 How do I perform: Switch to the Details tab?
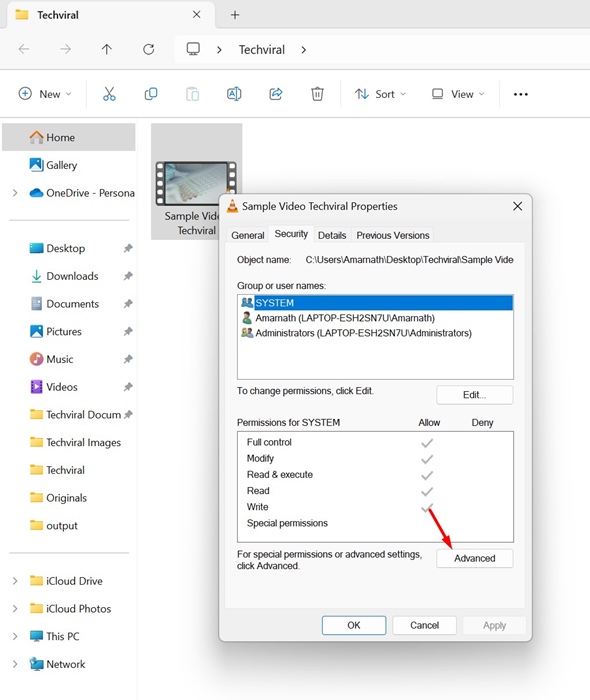332,235
